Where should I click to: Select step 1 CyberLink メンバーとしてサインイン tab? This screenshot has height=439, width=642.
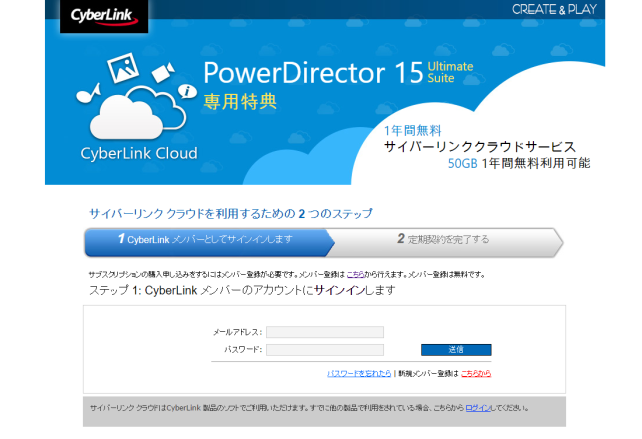tap(209, 242)
